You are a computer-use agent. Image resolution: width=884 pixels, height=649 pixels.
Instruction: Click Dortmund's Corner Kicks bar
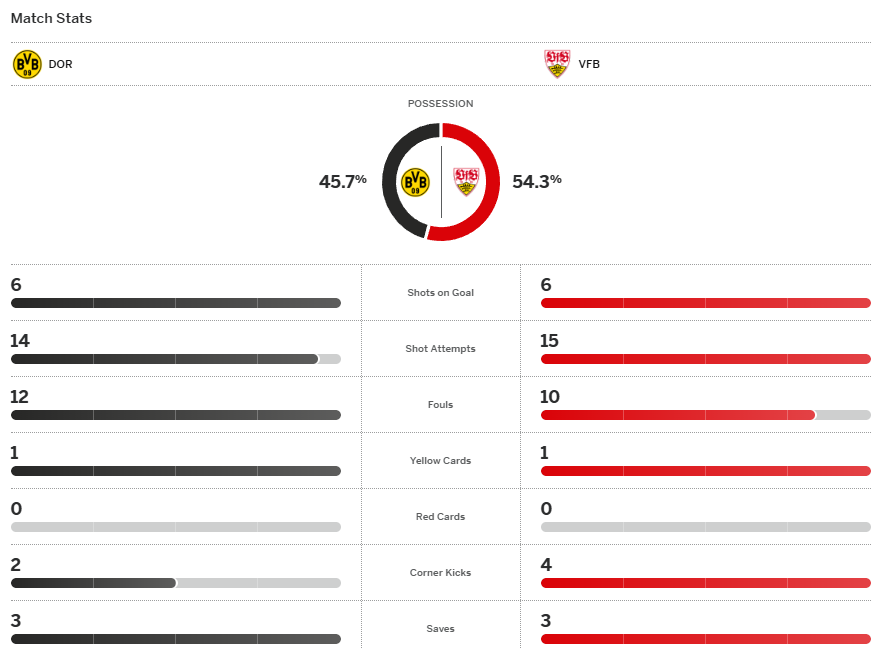pos(93,583)
